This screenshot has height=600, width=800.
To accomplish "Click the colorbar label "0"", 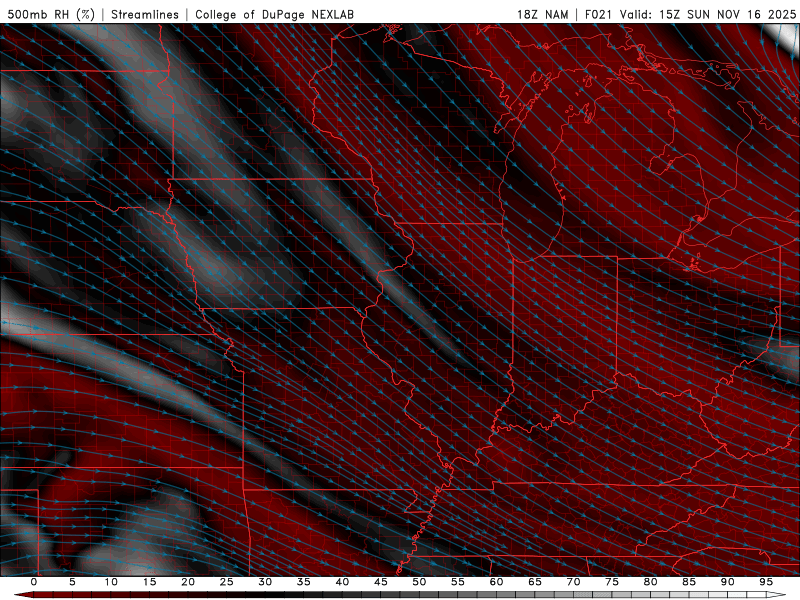I will click(x=34, y=582).
